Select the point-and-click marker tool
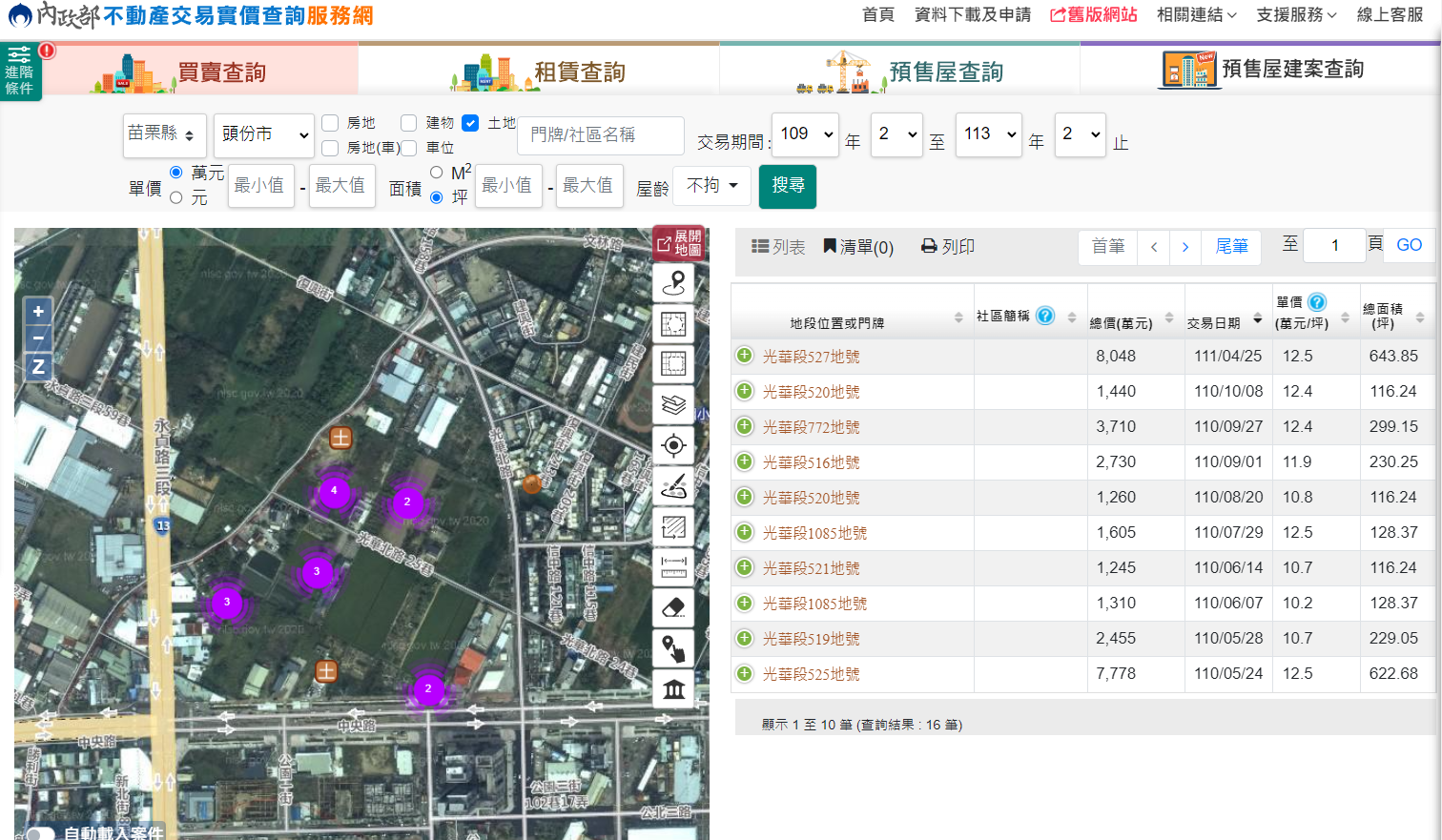Image resolution: width=1442 pixels, height=840 pixels. (673, 647)
